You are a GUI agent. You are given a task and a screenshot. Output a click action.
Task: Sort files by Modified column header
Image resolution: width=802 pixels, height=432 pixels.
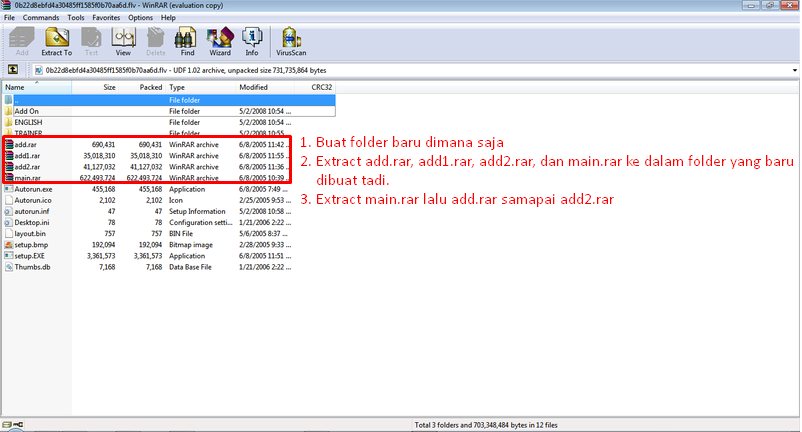(x=254, y=88)
